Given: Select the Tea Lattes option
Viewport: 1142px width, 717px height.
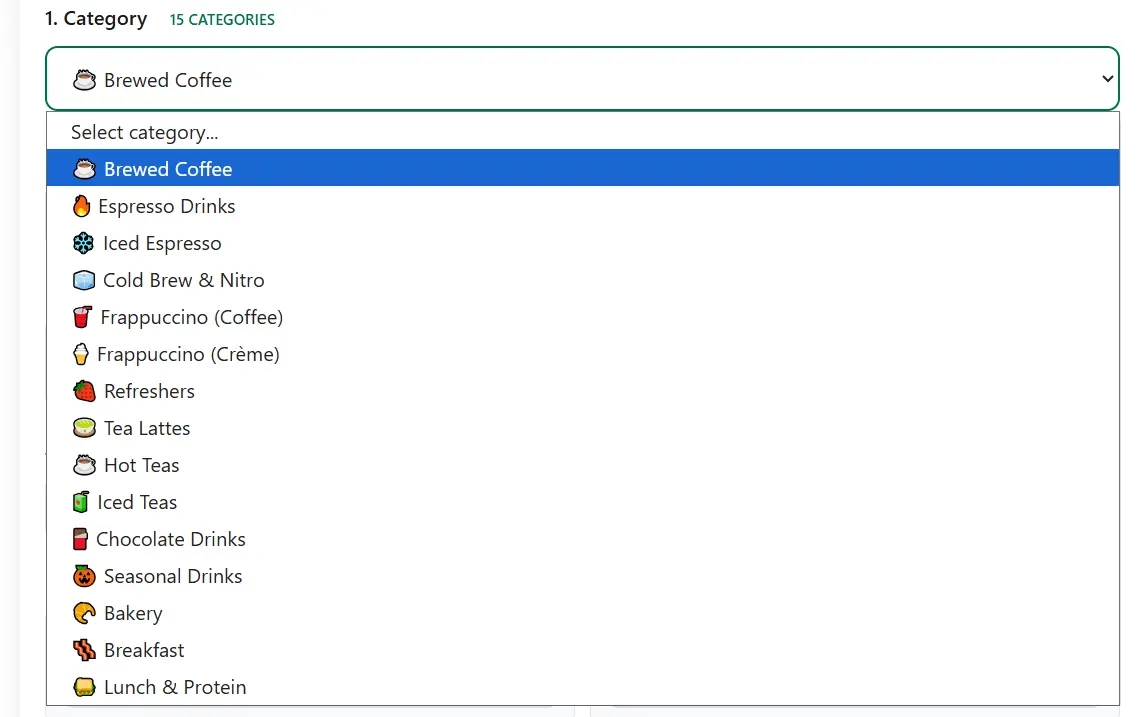Looking at the screenshot, I should pyautogui.click(x=146, y=428).
